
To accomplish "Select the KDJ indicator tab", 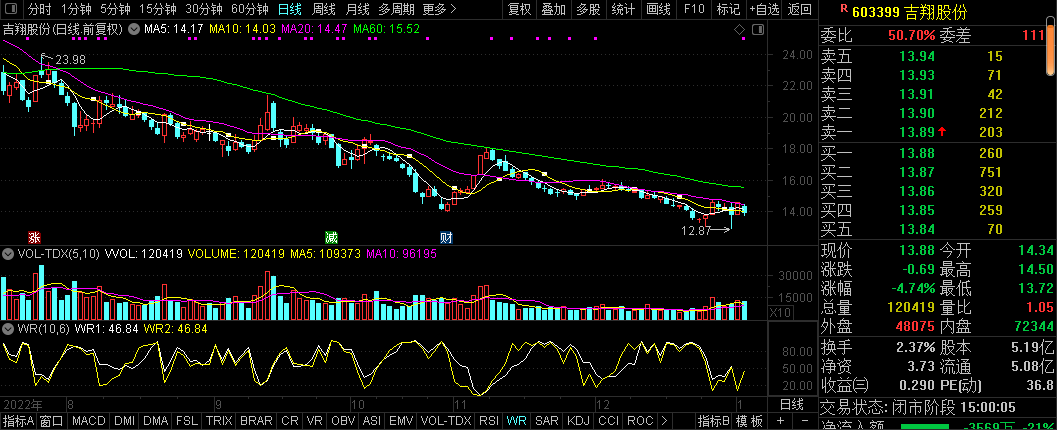I will coord(579,421).
